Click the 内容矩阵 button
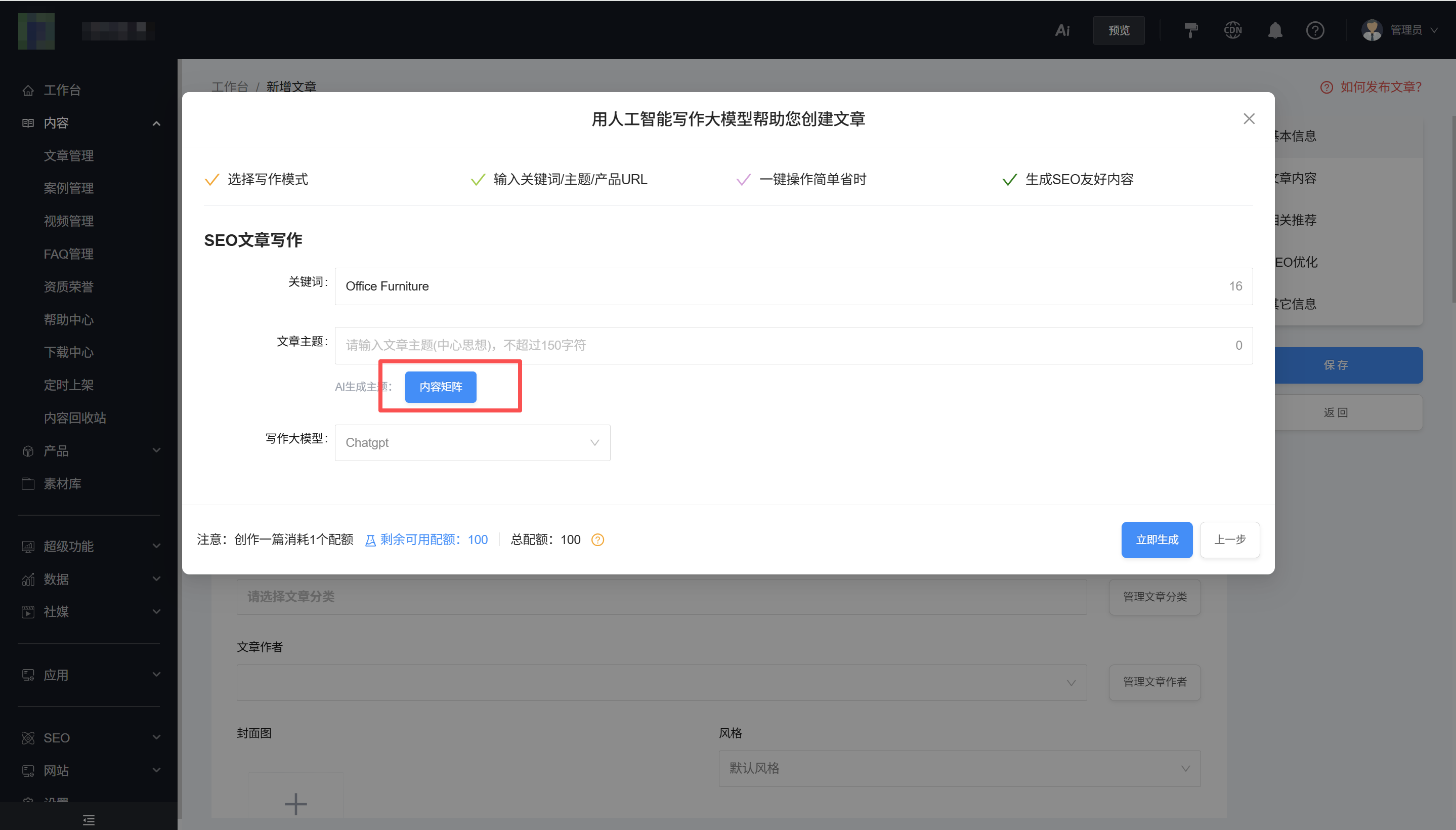Screen dimensions: 1456x830 coord(441,387)
